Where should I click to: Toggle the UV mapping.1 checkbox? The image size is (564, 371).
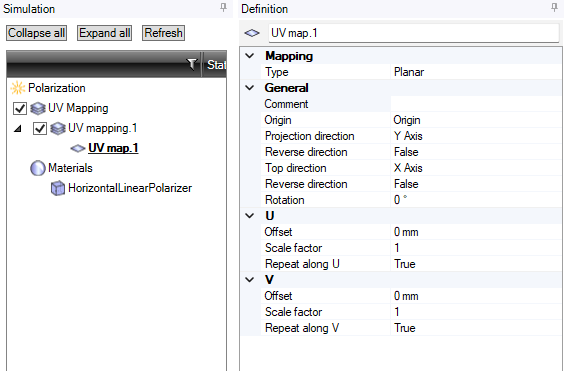pos(40,128)
